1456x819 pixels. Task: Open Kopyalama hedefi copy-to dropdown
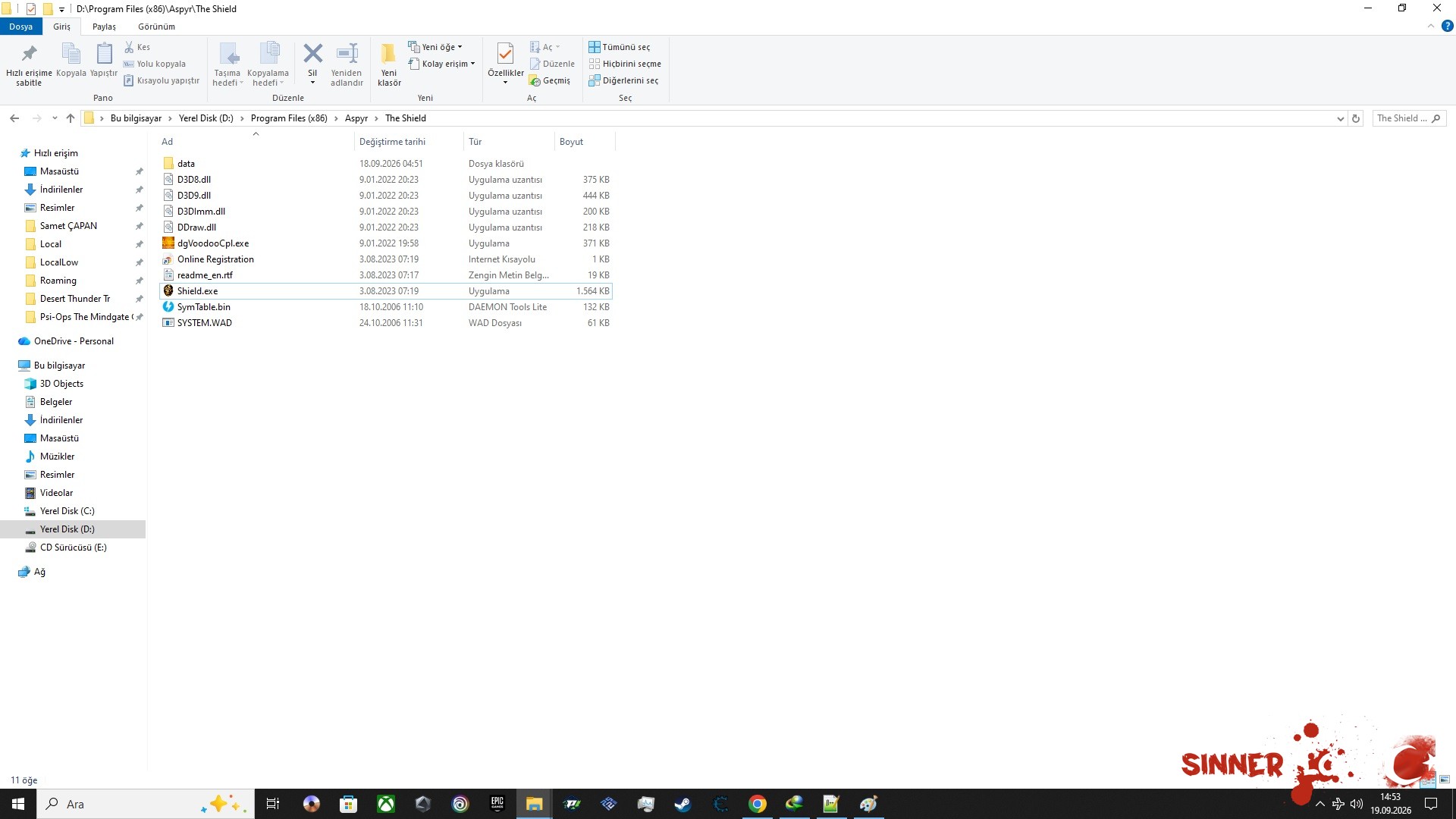pos(268,64)
